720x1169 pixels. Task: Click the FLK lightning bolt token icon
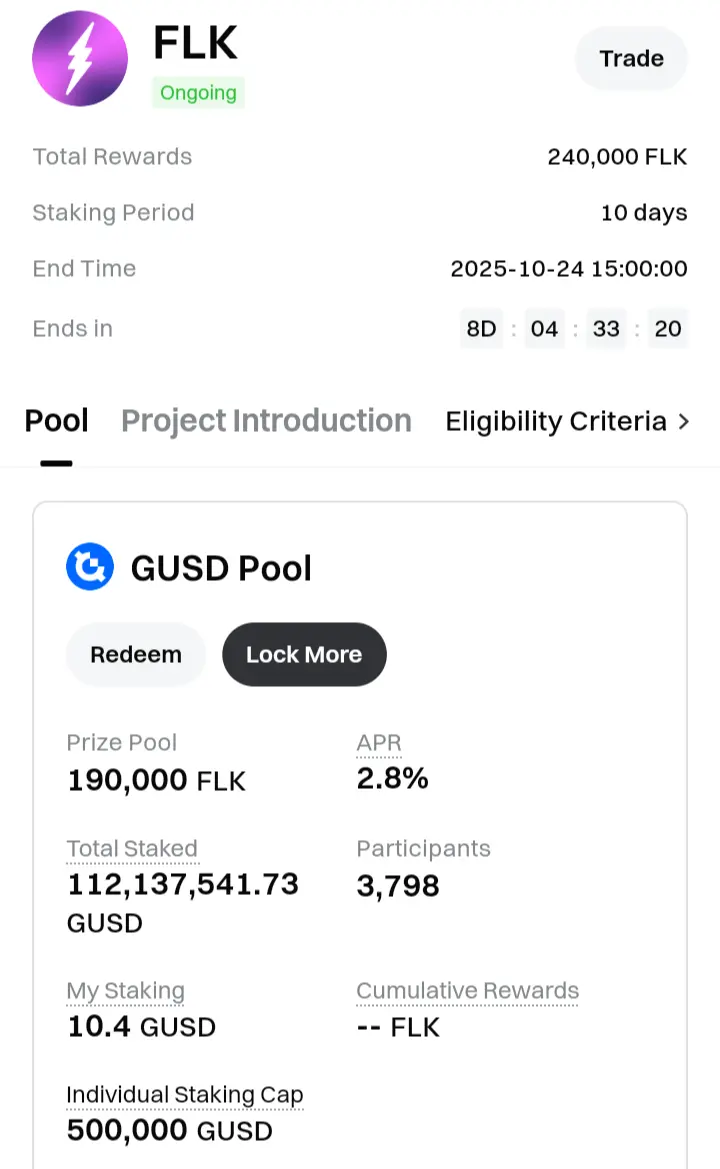coord(80,59)
